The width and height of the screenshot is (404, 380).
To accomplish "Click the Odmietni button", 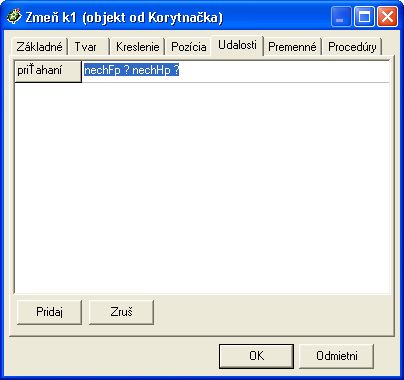I will pos(337,356).
